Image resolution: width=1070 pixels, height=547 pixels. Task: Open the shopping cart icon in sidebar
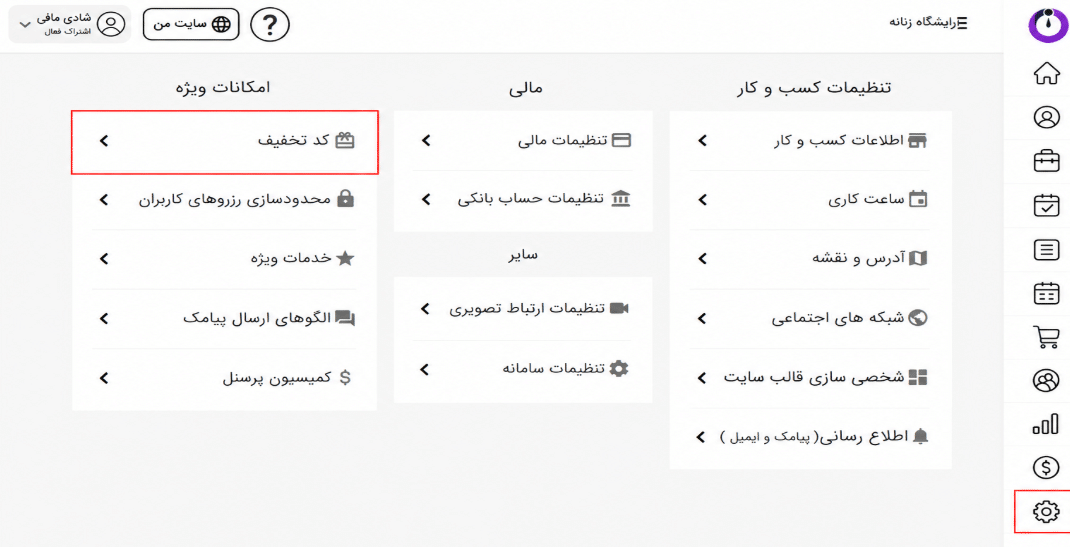[1046, 338]
